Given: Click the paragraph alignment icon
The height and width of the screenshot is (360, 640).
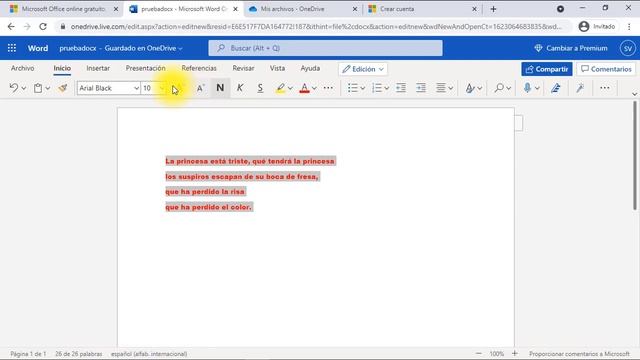Looking at the screenshot, I should point(441,88).
